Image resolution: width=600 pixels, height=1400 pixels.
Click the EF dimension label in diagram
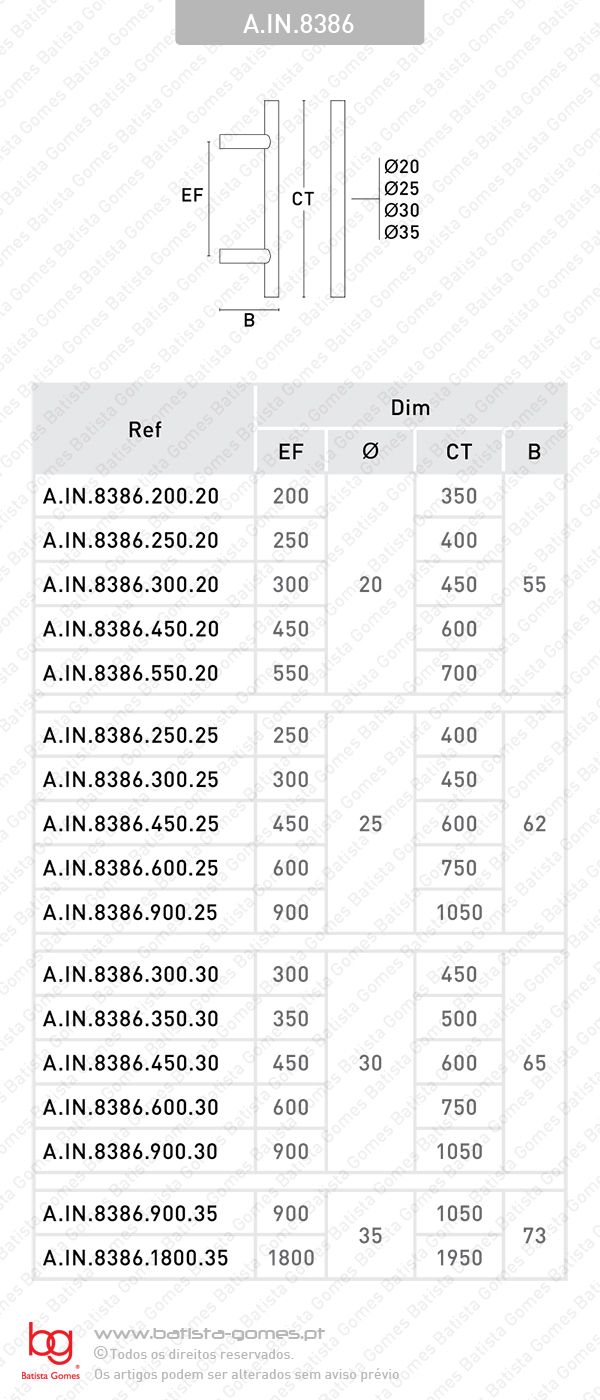point(192,196)
